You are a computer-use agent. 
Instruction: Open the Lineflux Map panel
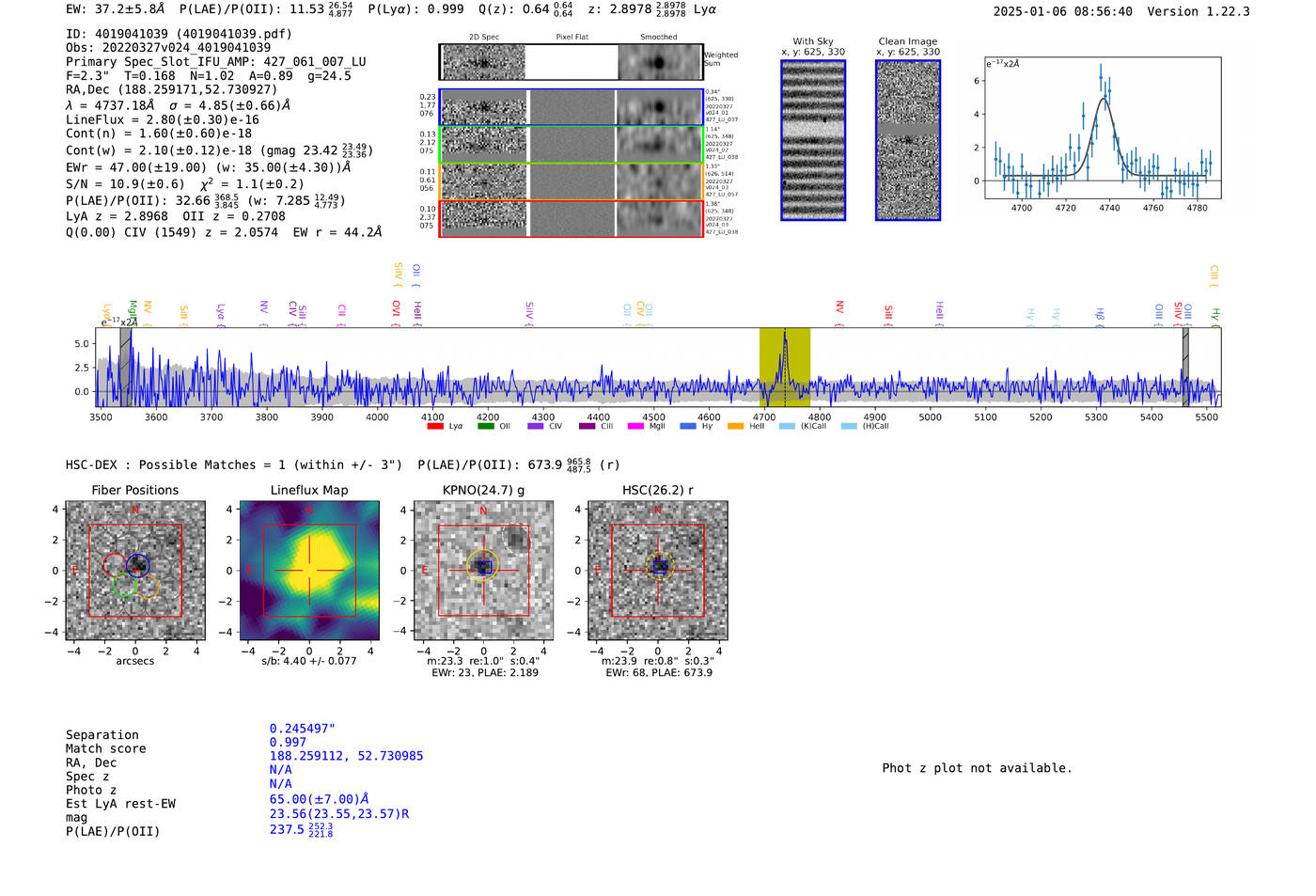(309, 570)
